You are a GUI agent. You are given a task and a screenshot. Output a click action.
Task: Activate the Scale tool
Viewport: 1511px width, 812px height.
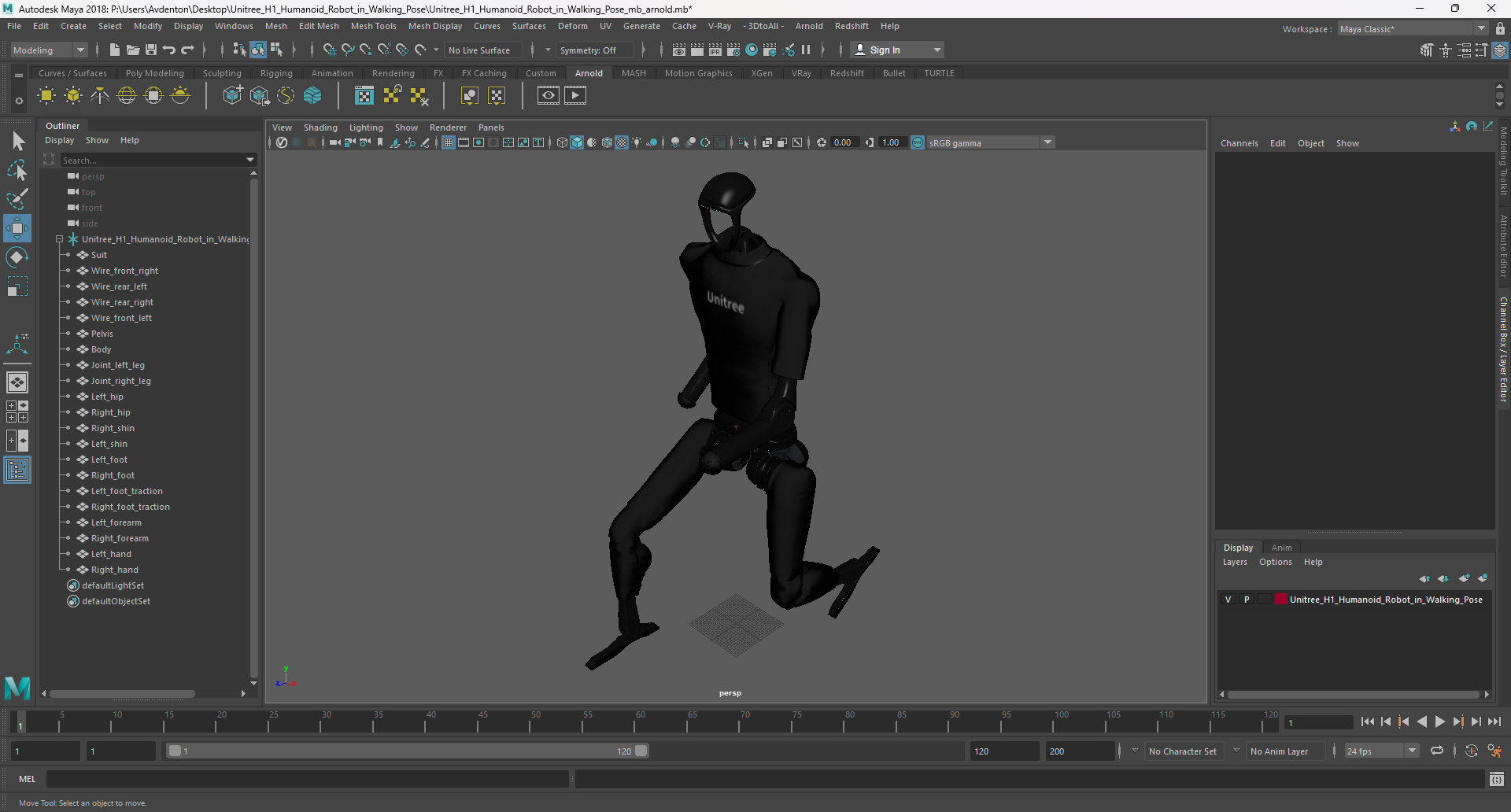tap(17, 286)
